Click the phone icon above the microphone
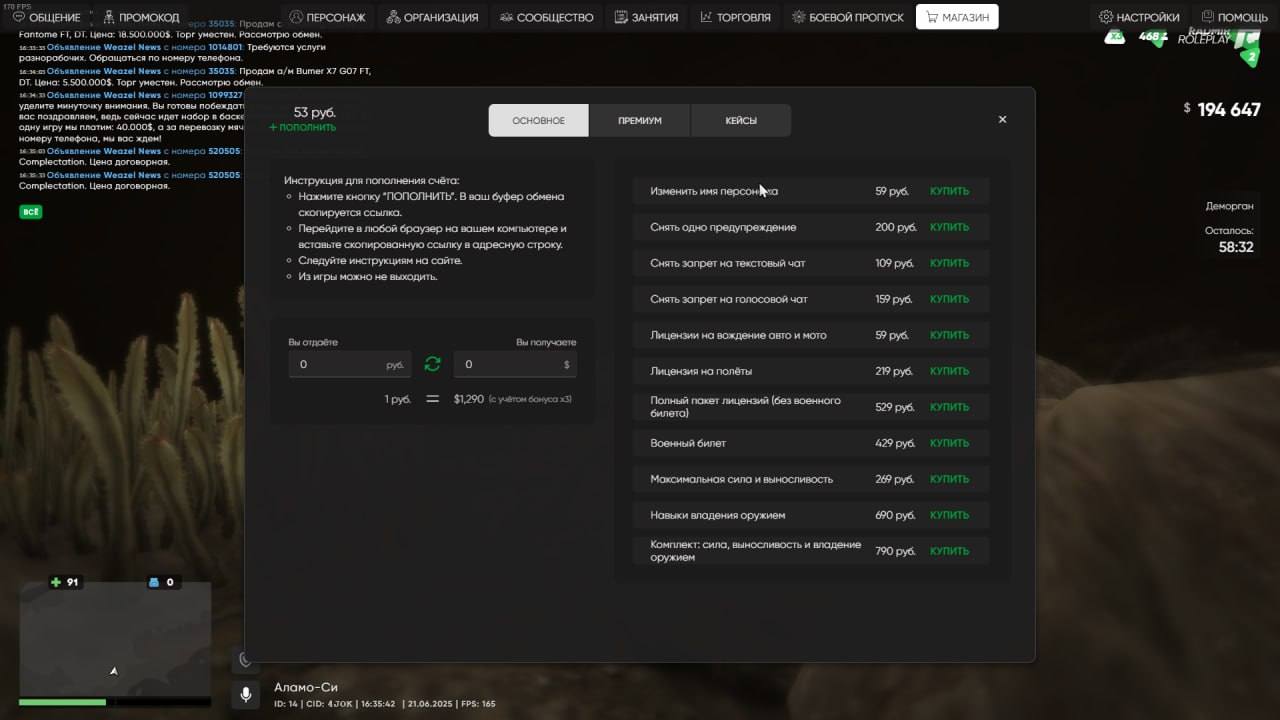The image size is (1280, 720). pos(245,660)
